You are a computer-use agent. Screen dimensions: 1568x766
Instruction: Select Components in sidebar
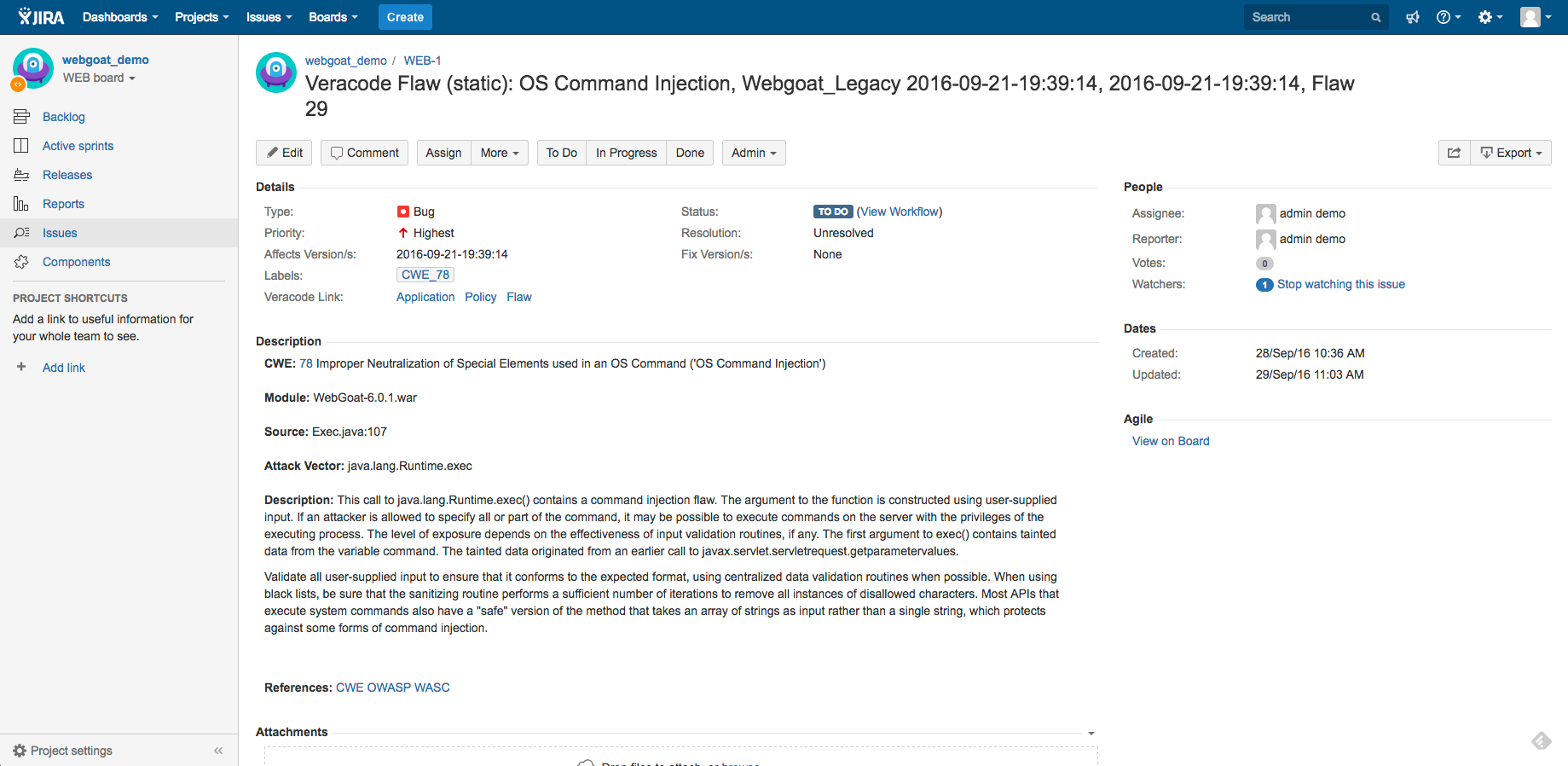tap(76, 262)
